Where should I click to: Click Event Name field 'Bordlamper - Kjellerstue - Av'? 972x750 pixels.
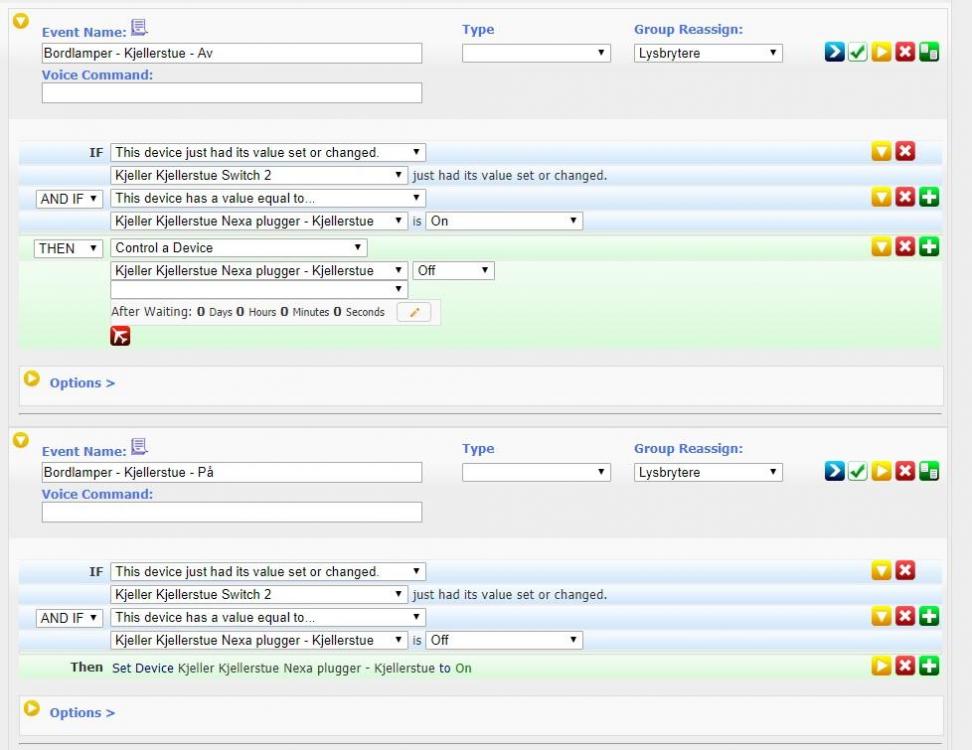232,53
